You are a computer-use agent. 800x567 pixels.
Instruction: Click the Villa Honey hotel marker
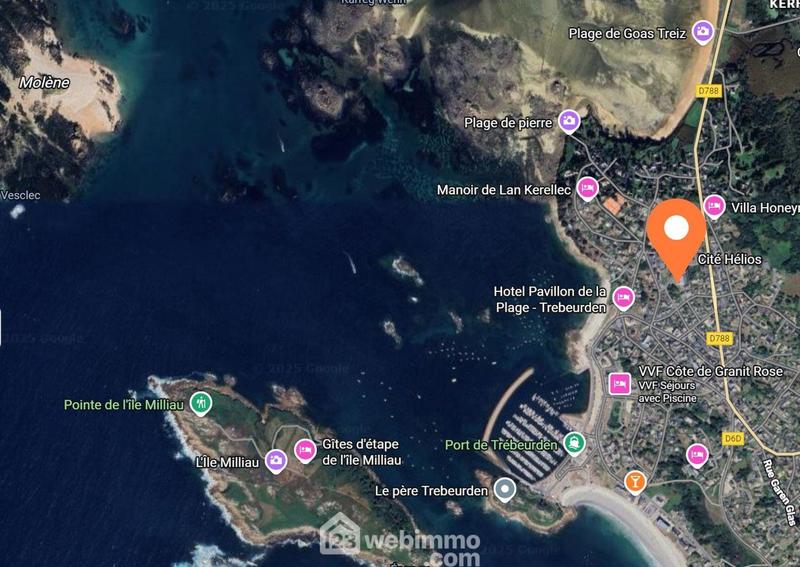coord(714,206)
